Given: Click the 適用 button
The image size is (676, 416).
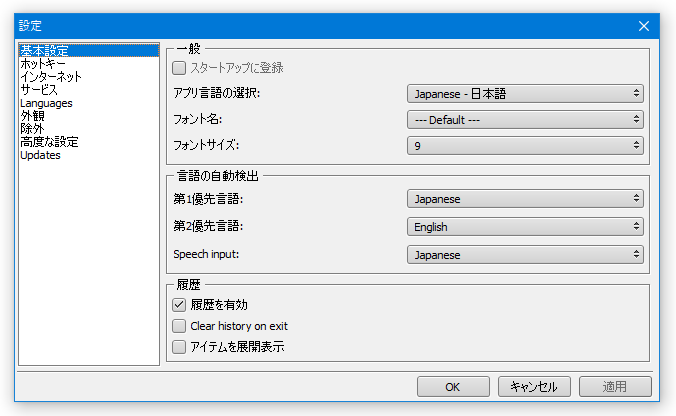Looking at the screenshot, I should pos(615,387).
